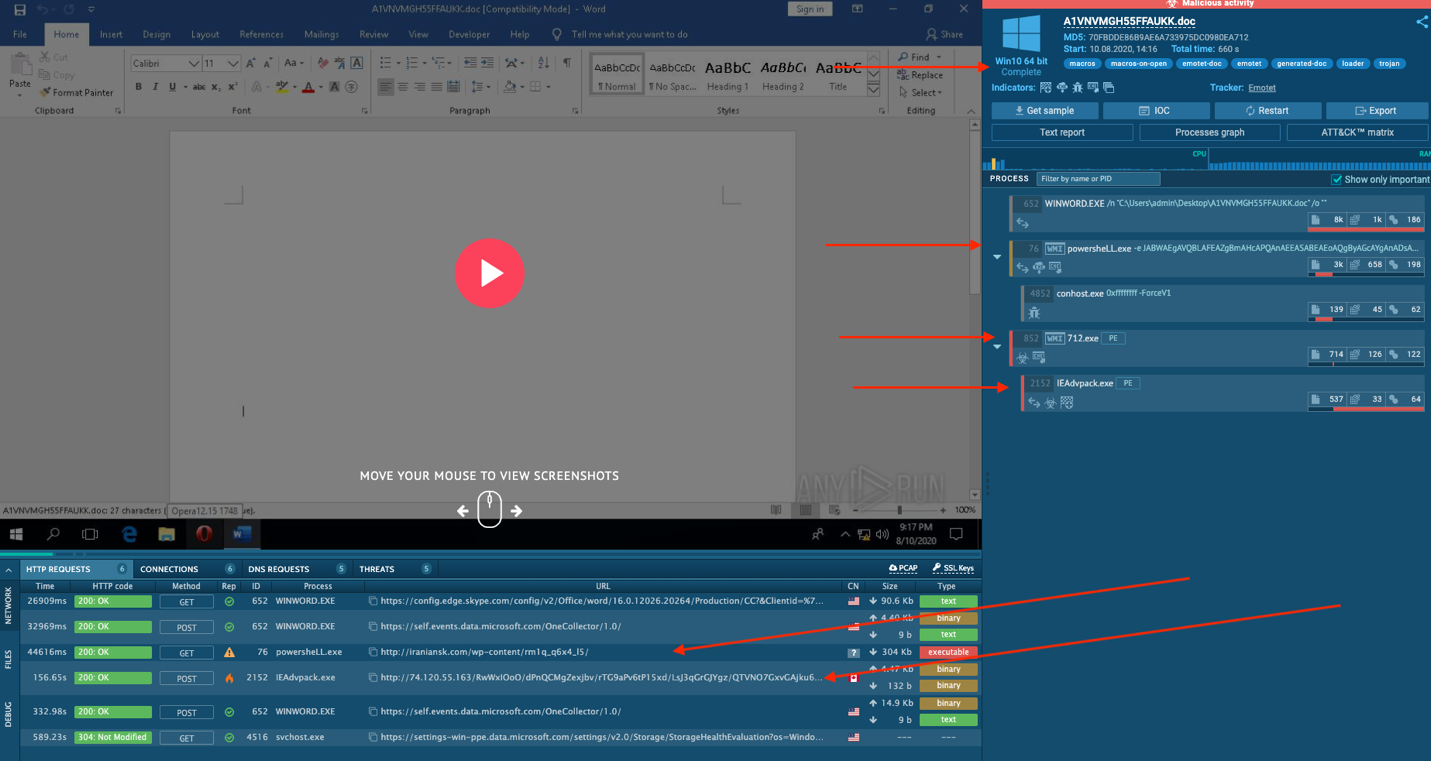
Task: Open the IOC summary
Action: tap(1154, 111)
